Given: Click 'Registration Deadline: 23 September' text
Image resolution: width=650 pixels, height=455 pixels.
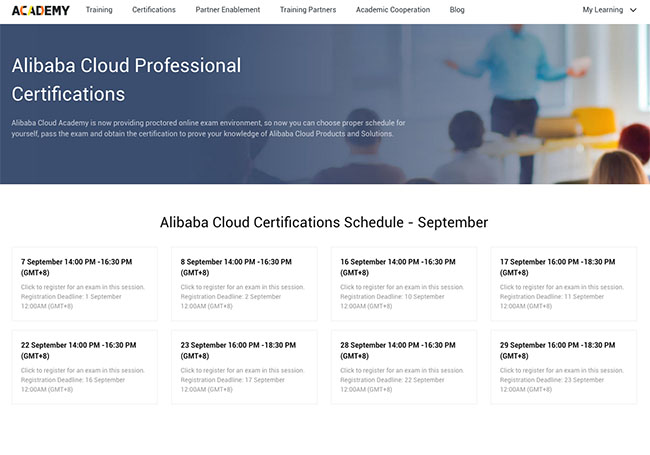Looking at the screenshot, I should 552,380.
